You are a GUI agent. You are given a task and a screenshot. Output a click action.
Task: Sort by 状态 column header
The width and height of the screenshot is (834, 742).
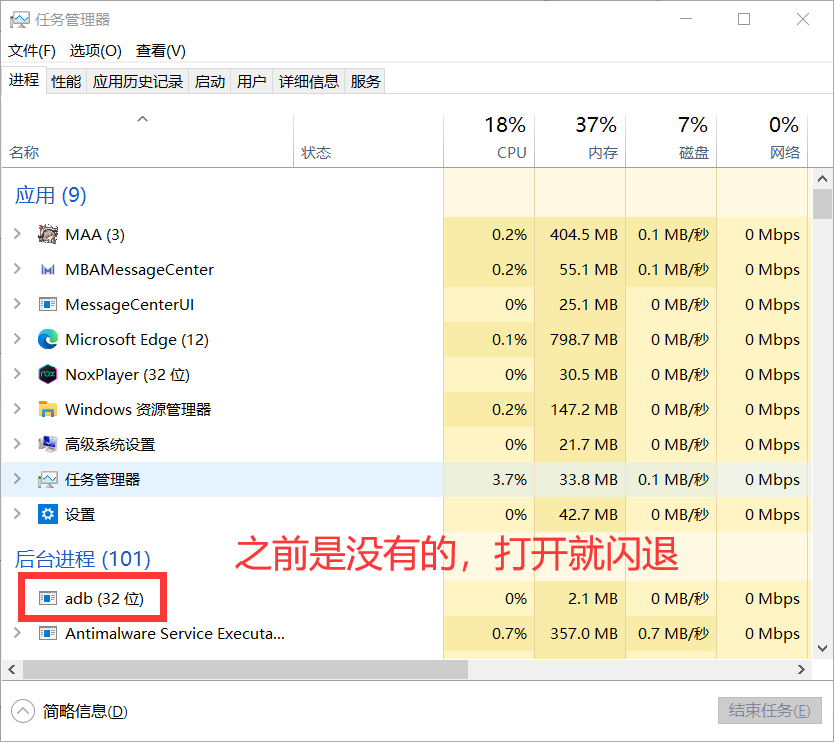[368, 141]
